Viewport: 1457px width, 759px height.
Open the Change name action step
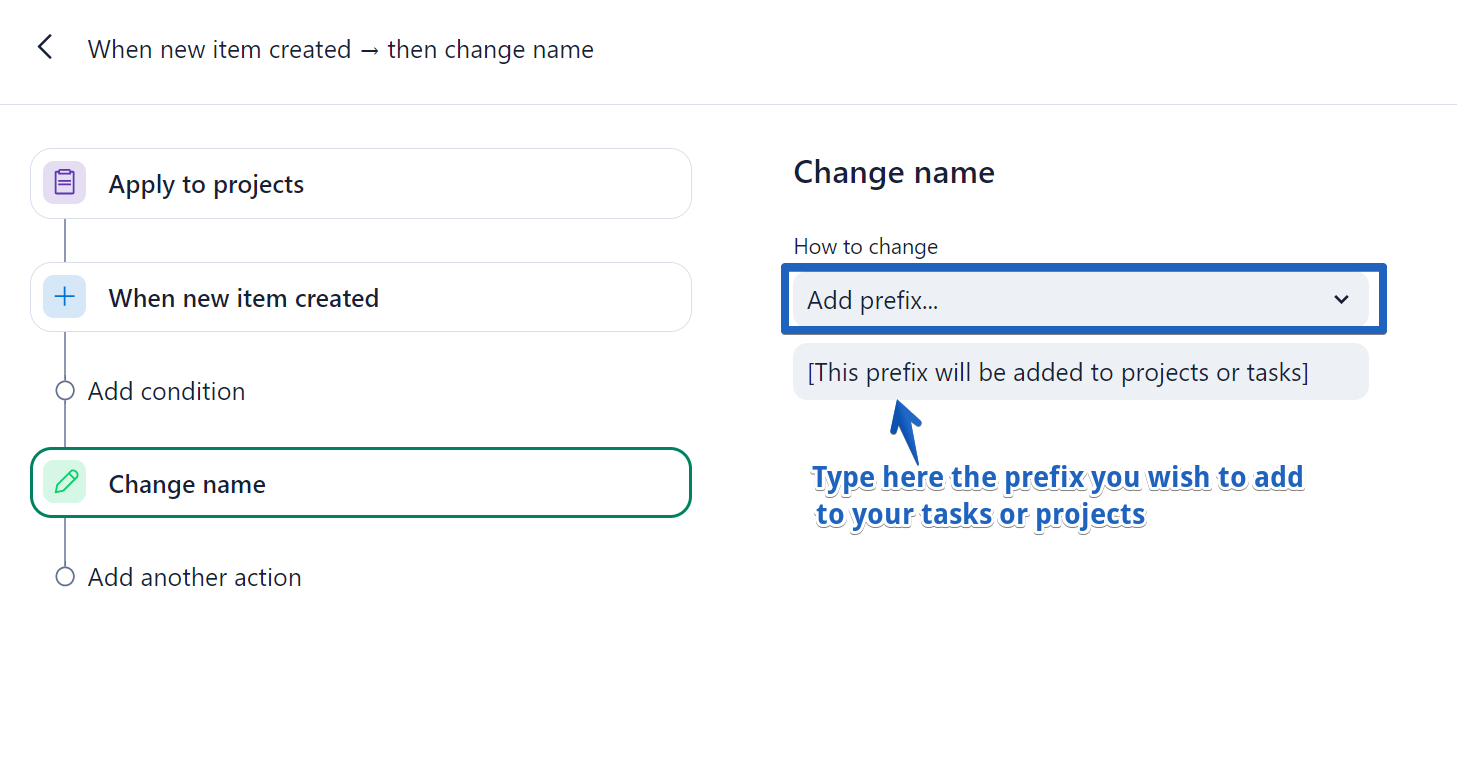coord(360,484)
